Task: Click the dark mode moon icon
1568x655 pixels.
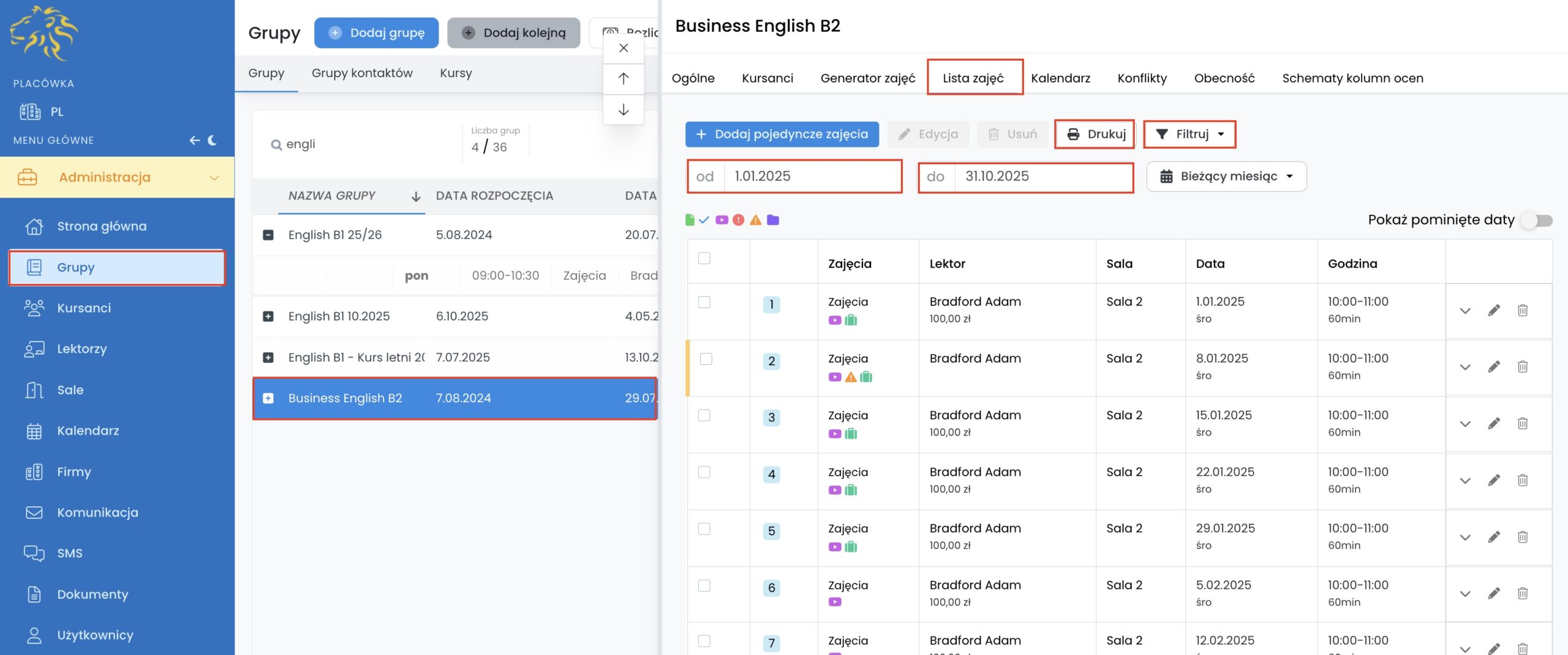Action: [x=213, y=140]
